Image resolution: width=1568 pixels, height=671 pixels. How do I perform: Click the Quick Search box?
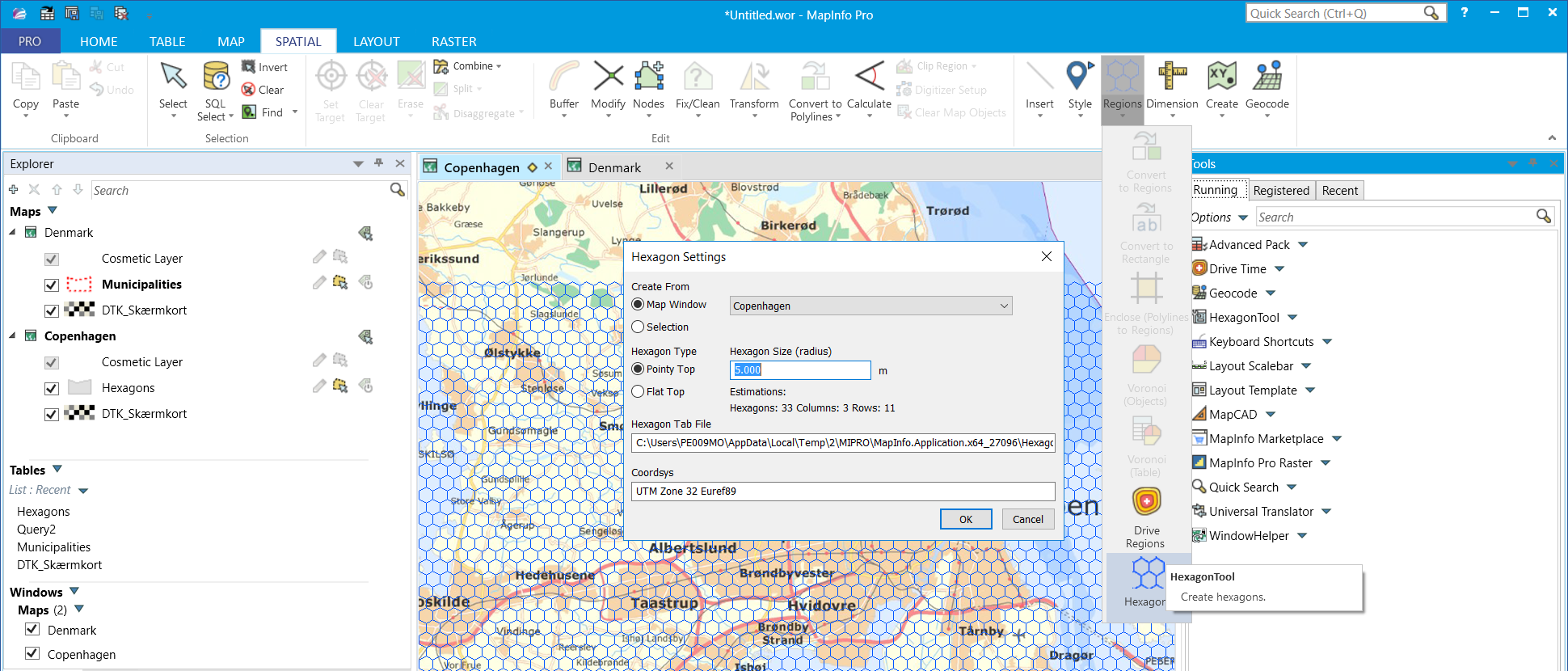[1346, 13]
